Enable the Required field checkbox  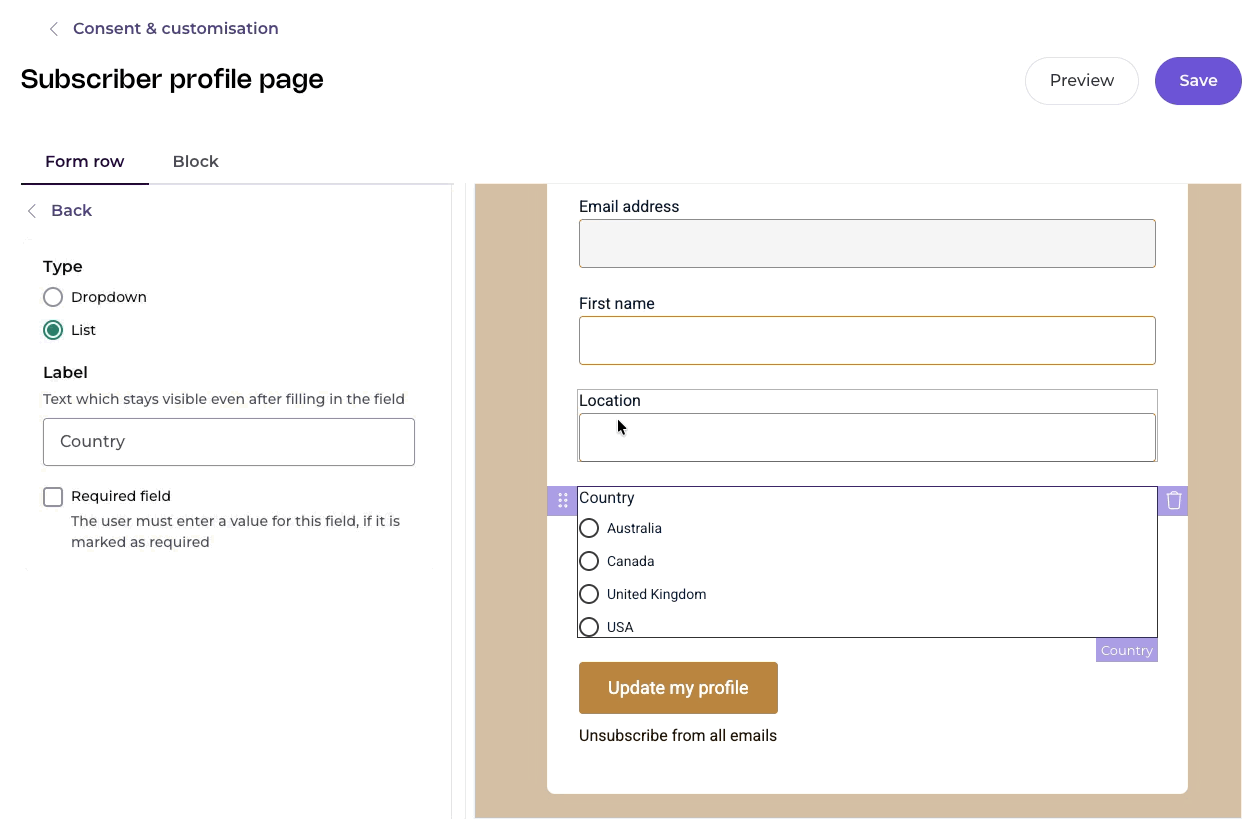53,497
